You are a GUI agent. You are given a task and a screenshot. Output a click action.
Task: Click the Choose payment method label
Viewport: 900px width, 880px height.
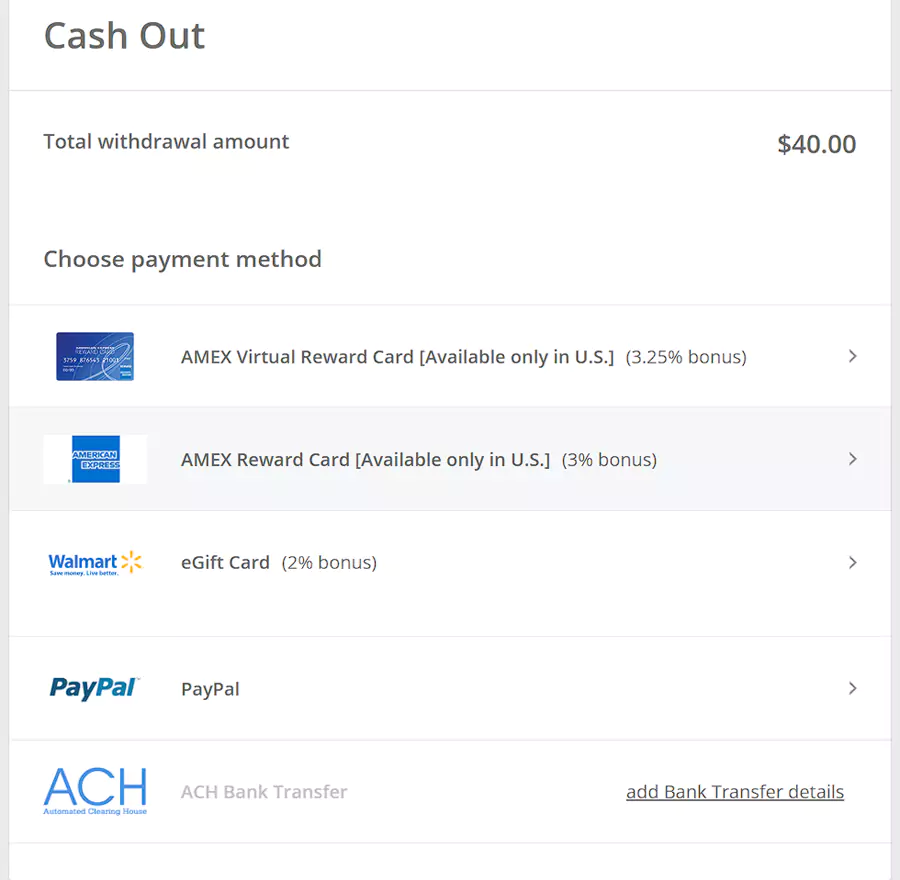(182, 259)
